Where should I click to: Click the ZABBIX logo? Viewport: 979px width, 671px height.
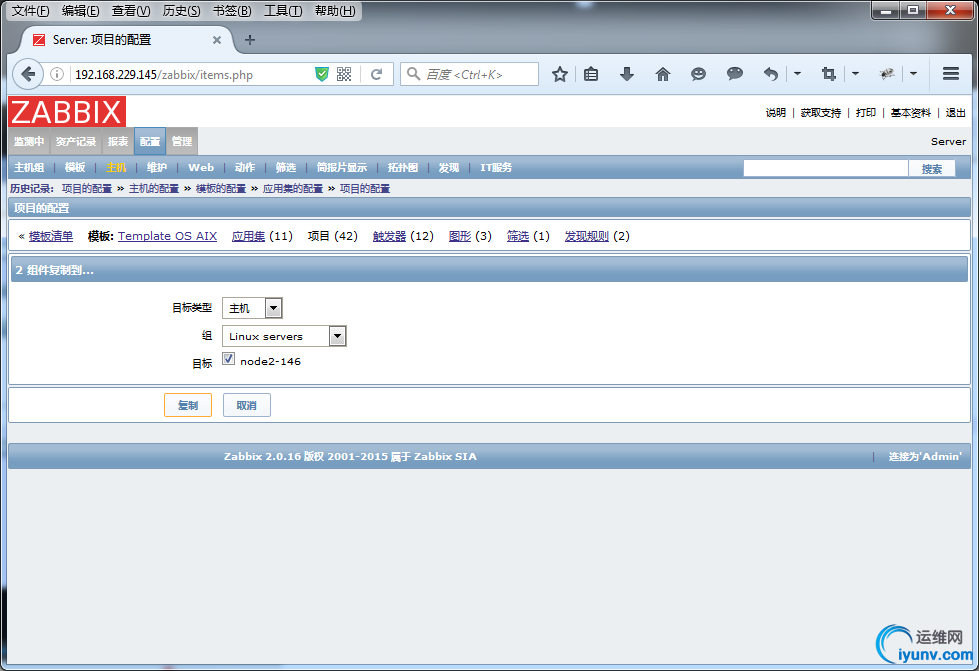click(67, 112)
